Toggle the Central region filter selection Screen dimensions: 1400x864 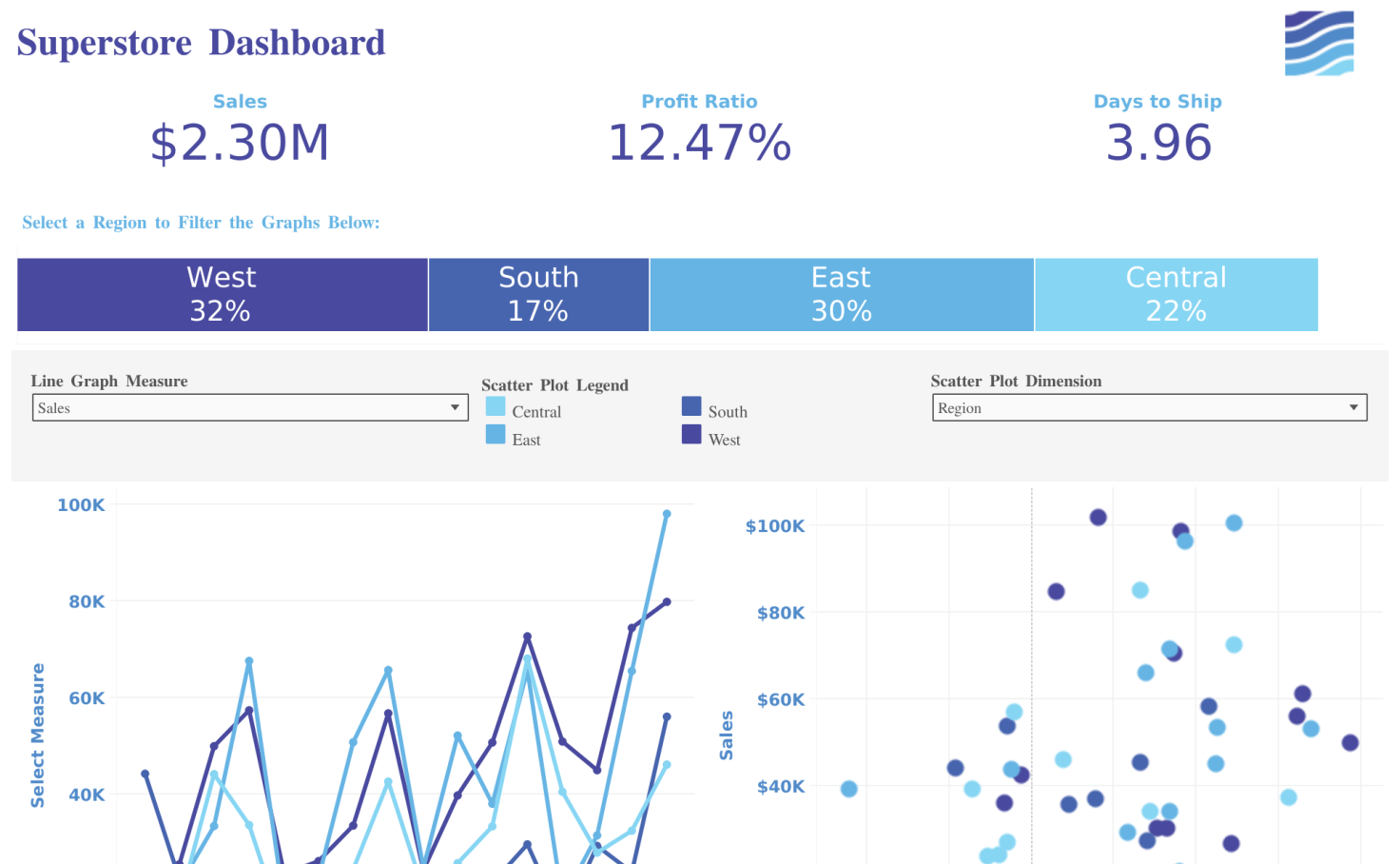point(1176,294)
